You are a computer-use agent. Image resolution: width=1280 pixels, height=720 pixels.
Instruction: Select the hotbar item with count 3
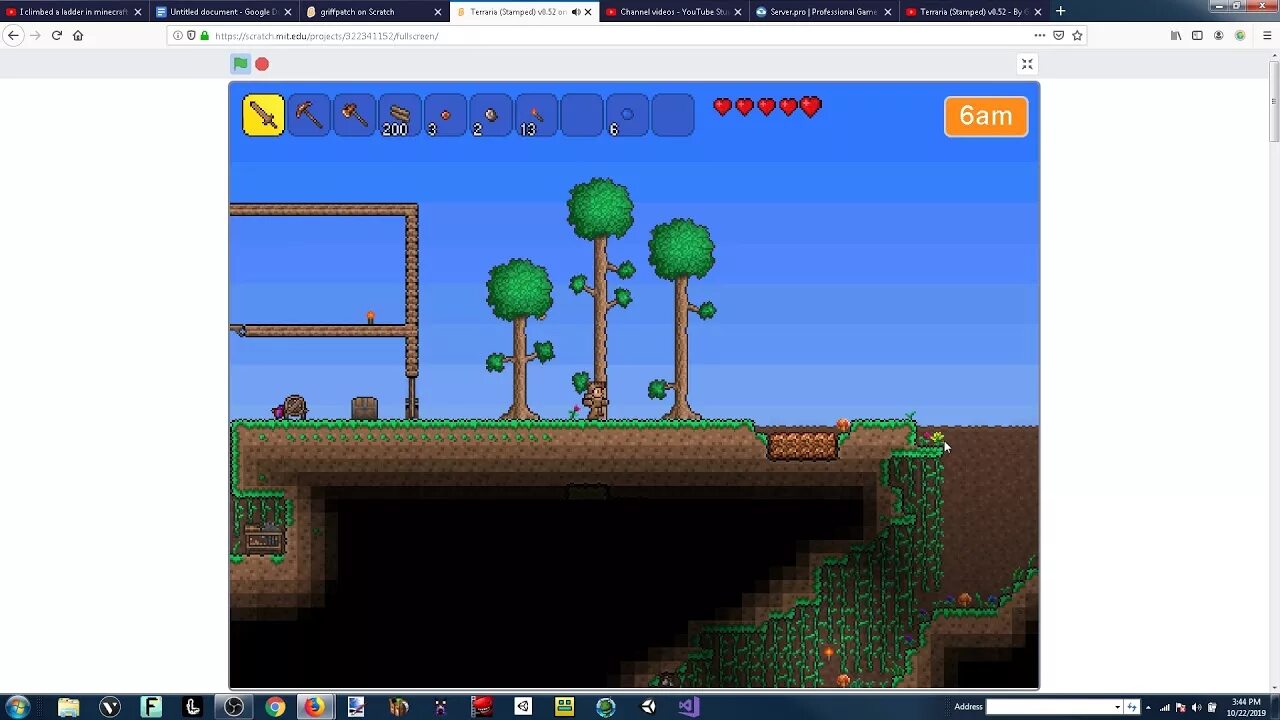[x=445, y=115]
